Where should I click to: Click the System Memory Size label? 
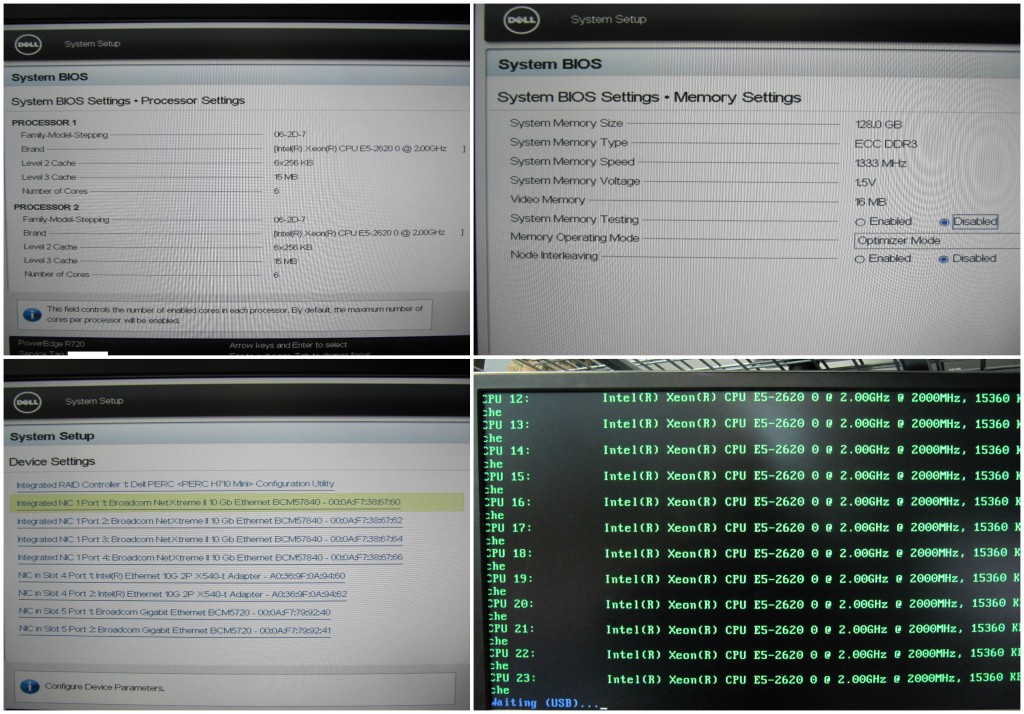pos(566,123)
